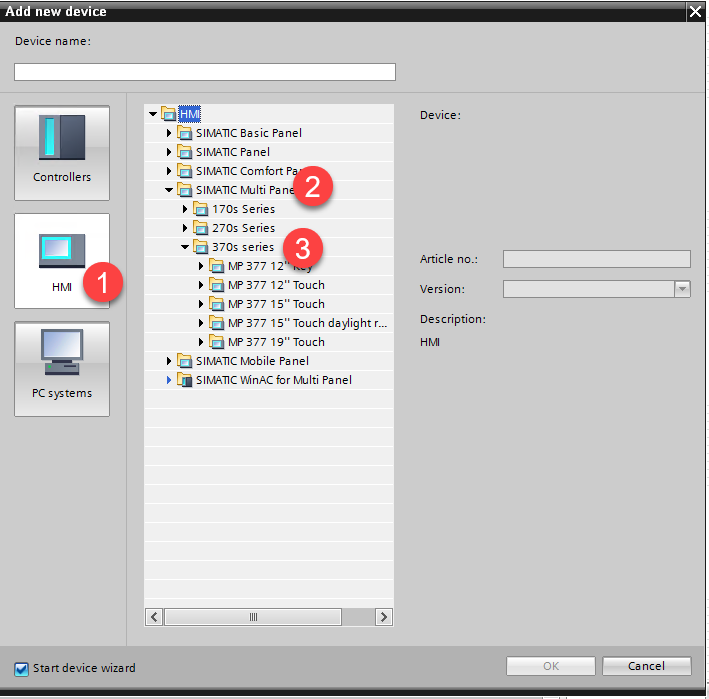The image size is (709, 699).
Task: Expand SIMATIC WinAC for Multi Panel node
Action: (169, 380)
